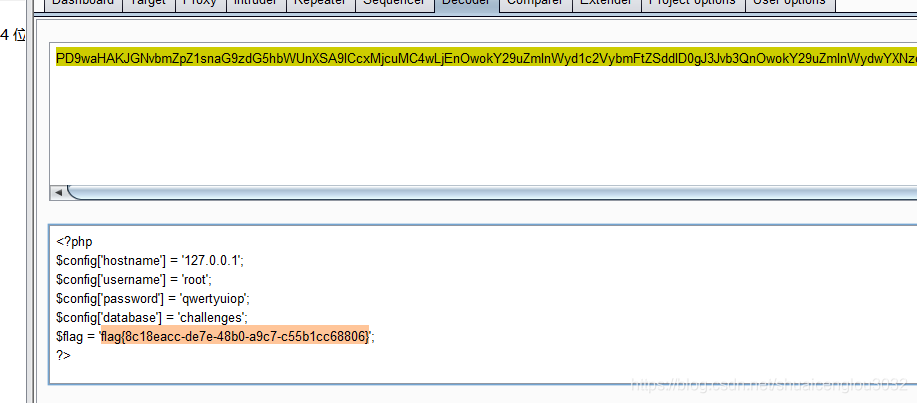Click the $config['username'] = 'root' line
This screenshot has height=403, width=917.
(134, 280)
